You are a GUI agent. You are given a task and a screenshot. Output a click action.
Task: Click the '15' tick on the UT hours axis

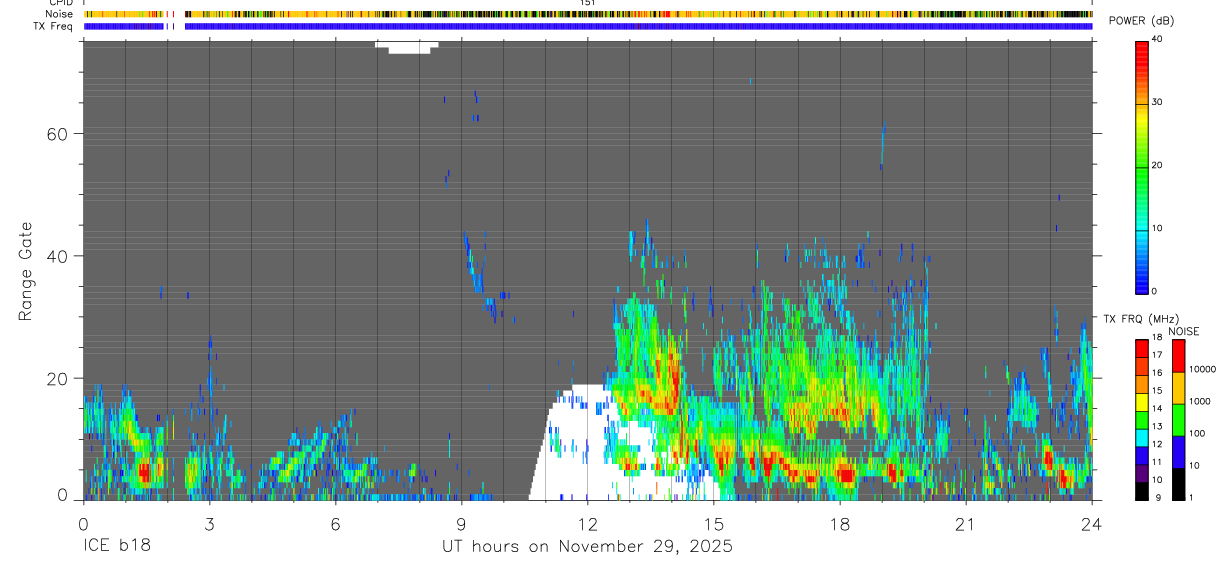[x=714, y=523]
